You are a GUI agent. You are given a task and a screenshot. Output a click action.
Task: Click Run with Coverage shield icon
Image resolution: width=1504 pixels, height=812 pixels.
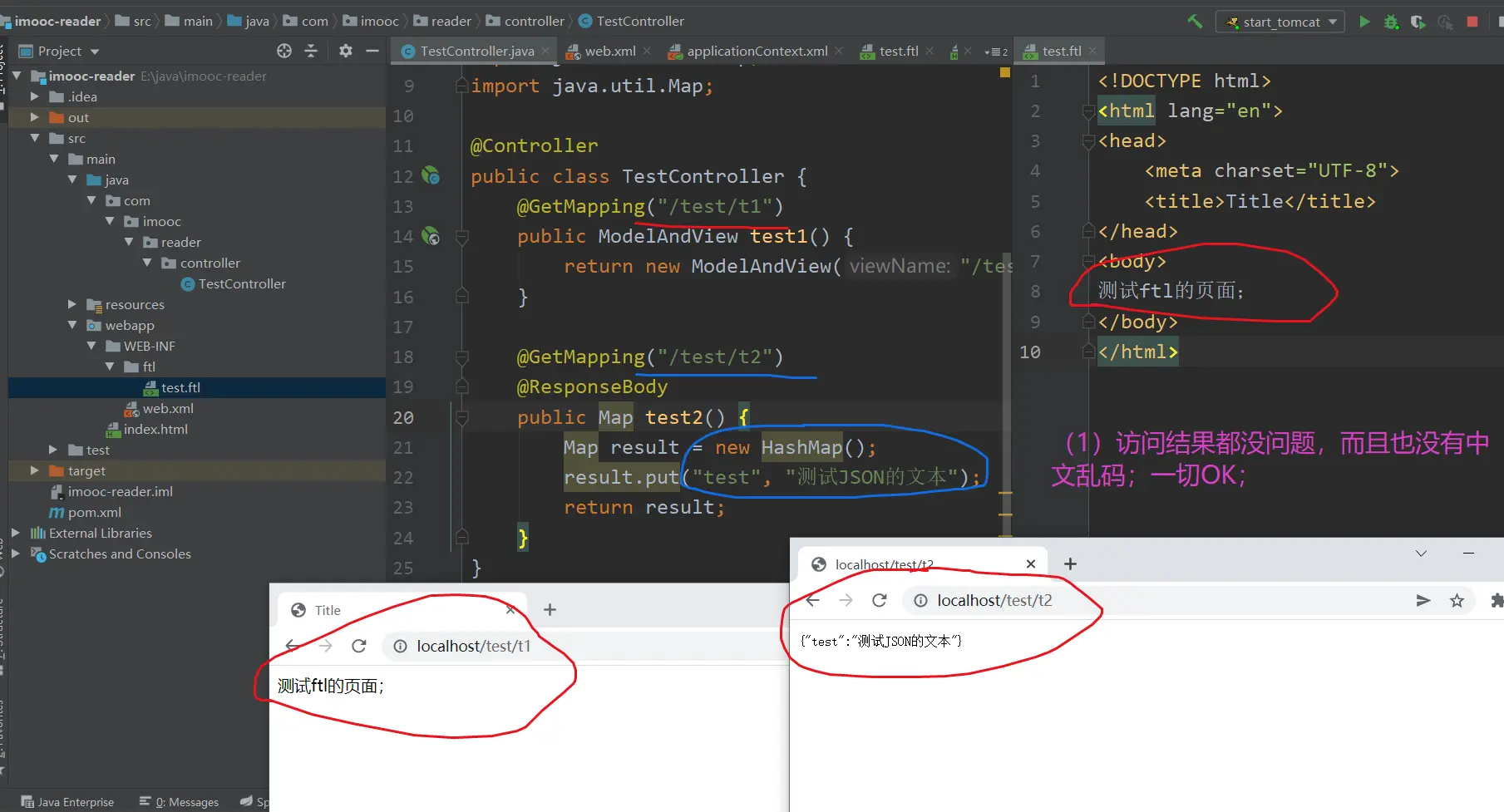1418,22
